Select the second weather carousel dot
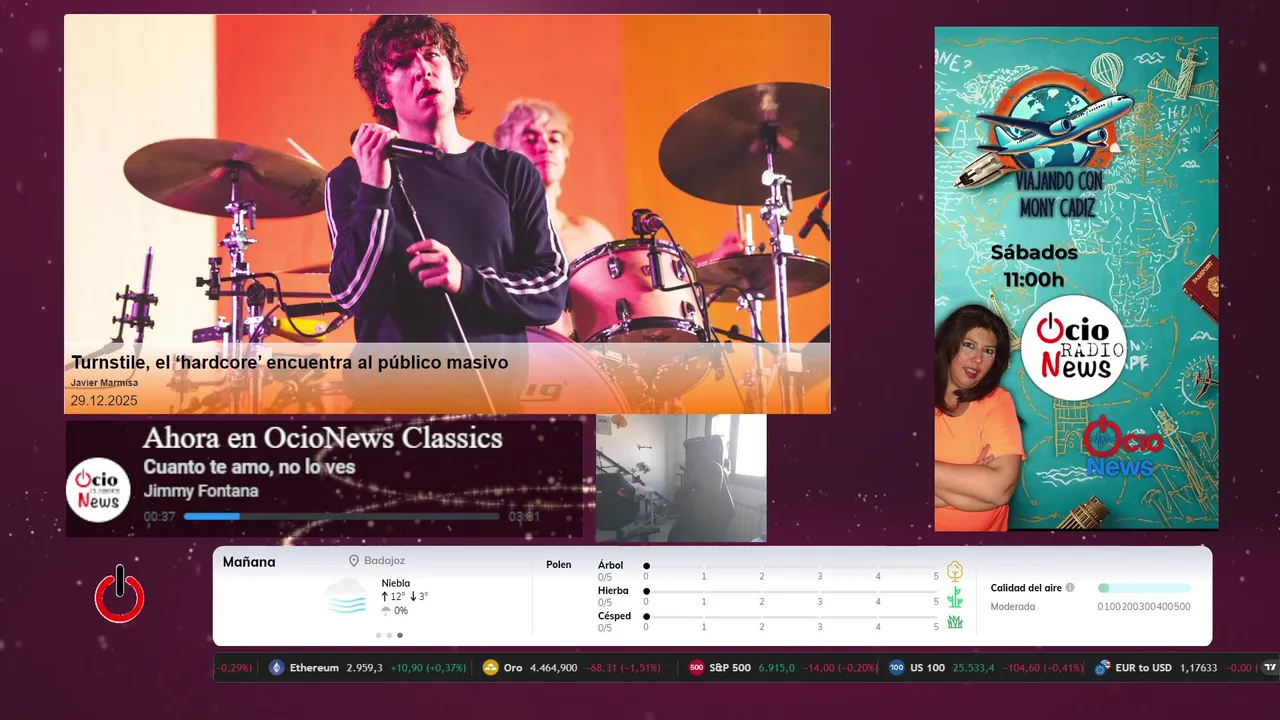This screenshot has height=720, width=1280. click(389, 635)
